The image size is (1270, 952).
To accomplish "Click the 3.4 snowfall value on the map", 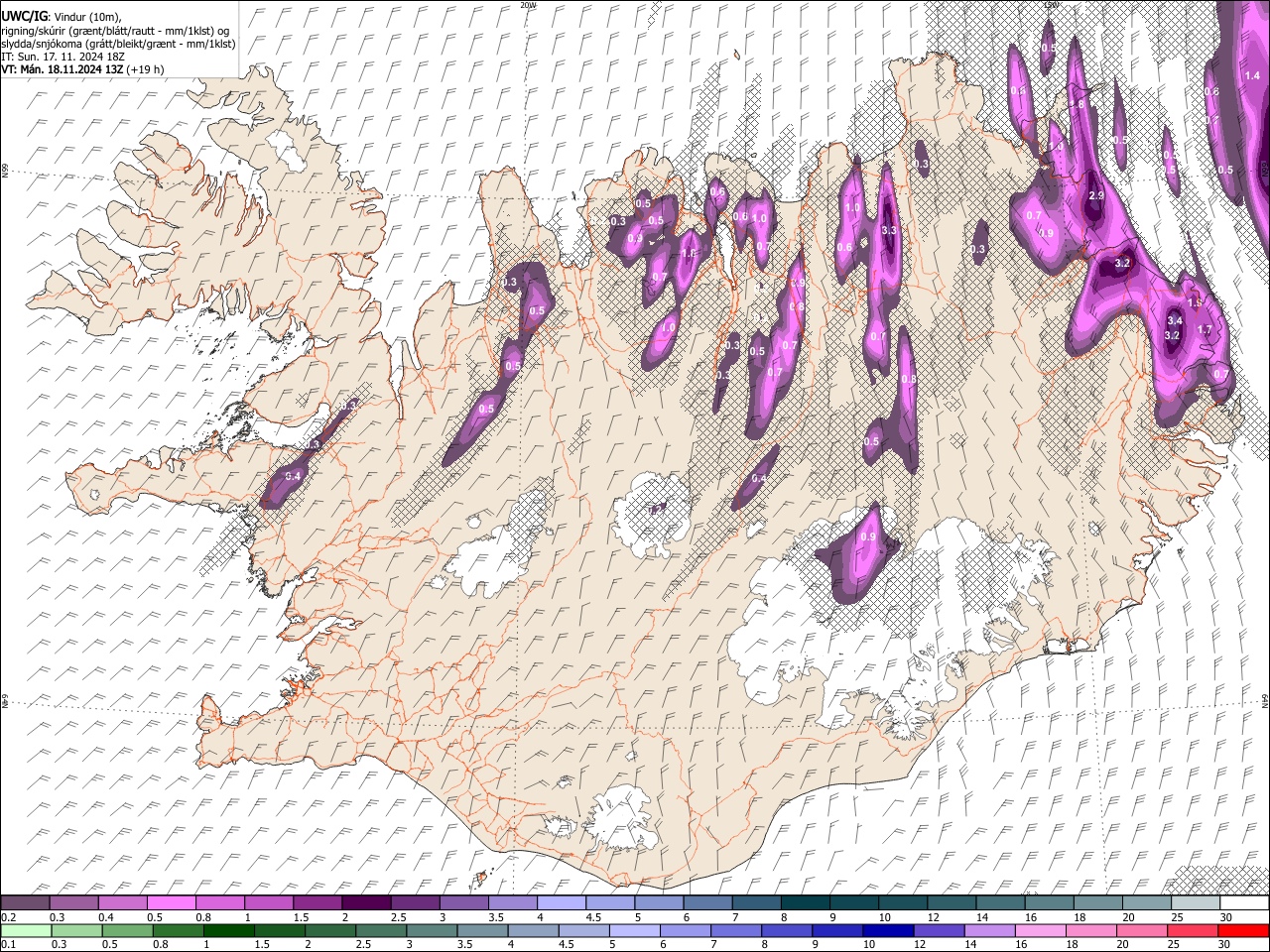I will click(1175, 321).
